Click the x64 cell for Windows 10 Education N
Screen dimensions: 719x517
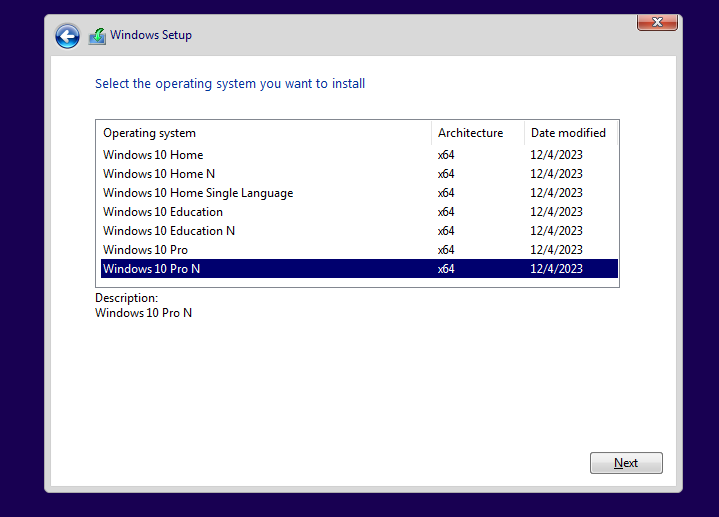click(x=446, y=231)
